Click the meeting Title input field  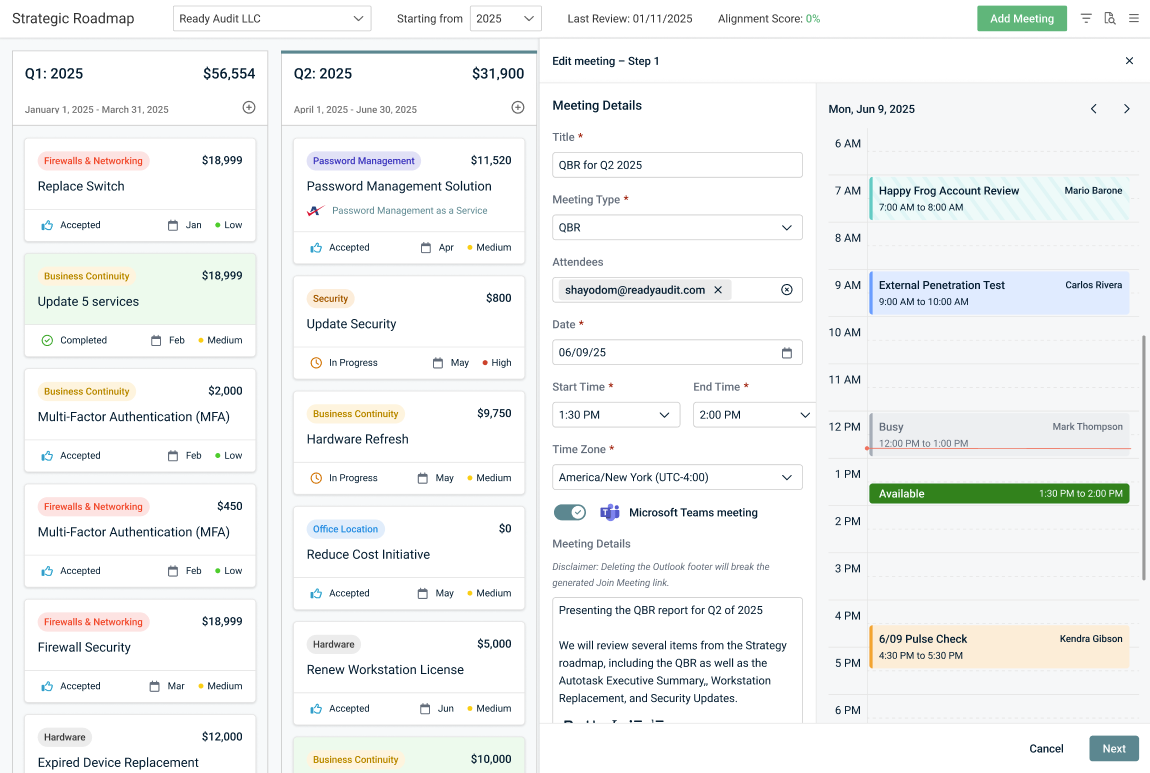[677, 165]
